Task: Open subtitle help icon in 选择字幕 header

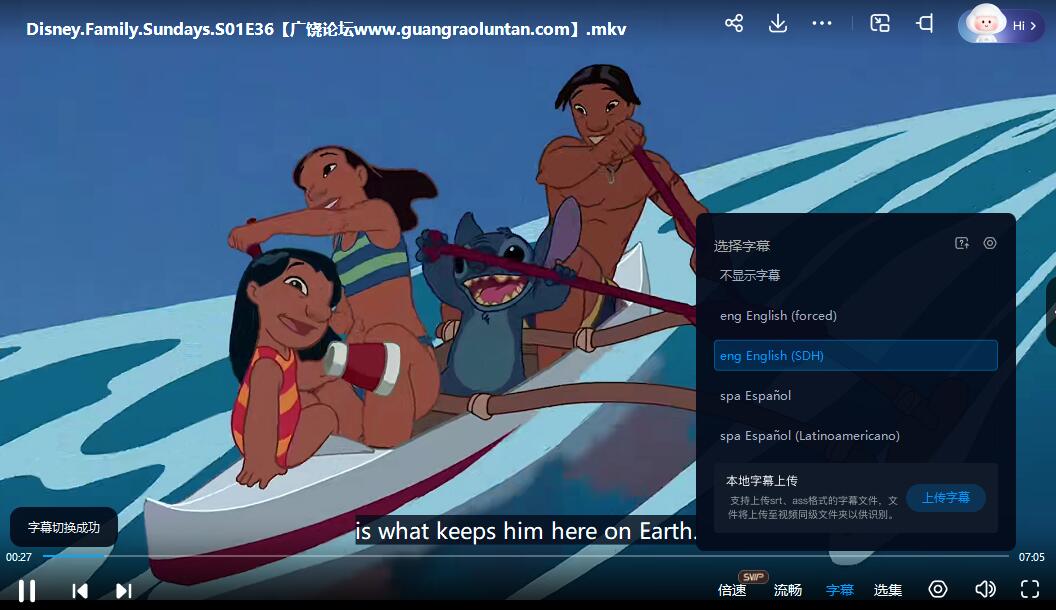Action: click(x=962, y=243)
